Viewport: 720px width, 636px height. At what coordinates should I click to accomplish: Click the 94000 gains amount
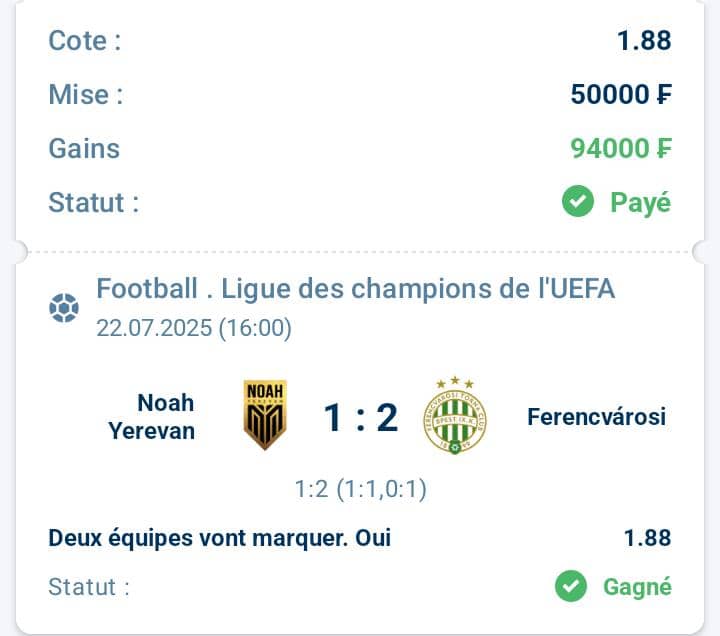621,148
